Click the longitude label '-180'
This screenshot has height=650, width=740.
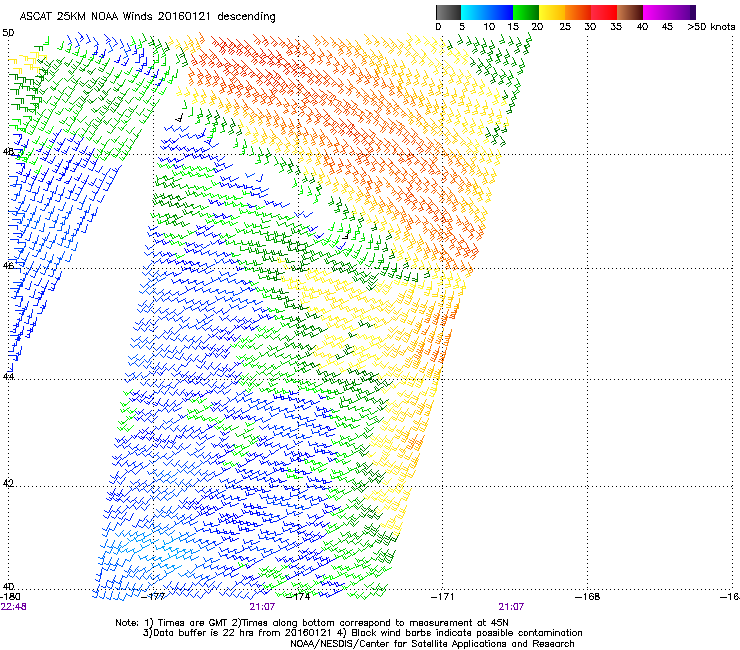[x=10, y=597]
